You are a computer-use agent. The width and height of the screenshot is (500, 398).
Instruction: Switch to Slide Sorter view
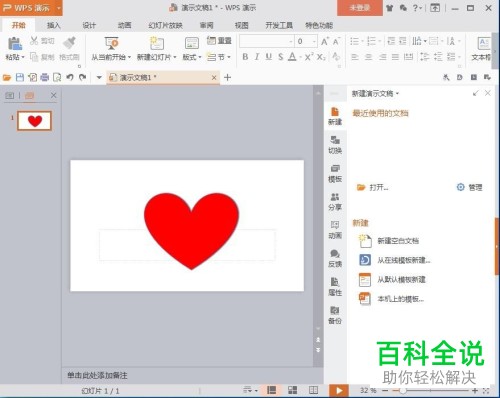click(292, 390)
